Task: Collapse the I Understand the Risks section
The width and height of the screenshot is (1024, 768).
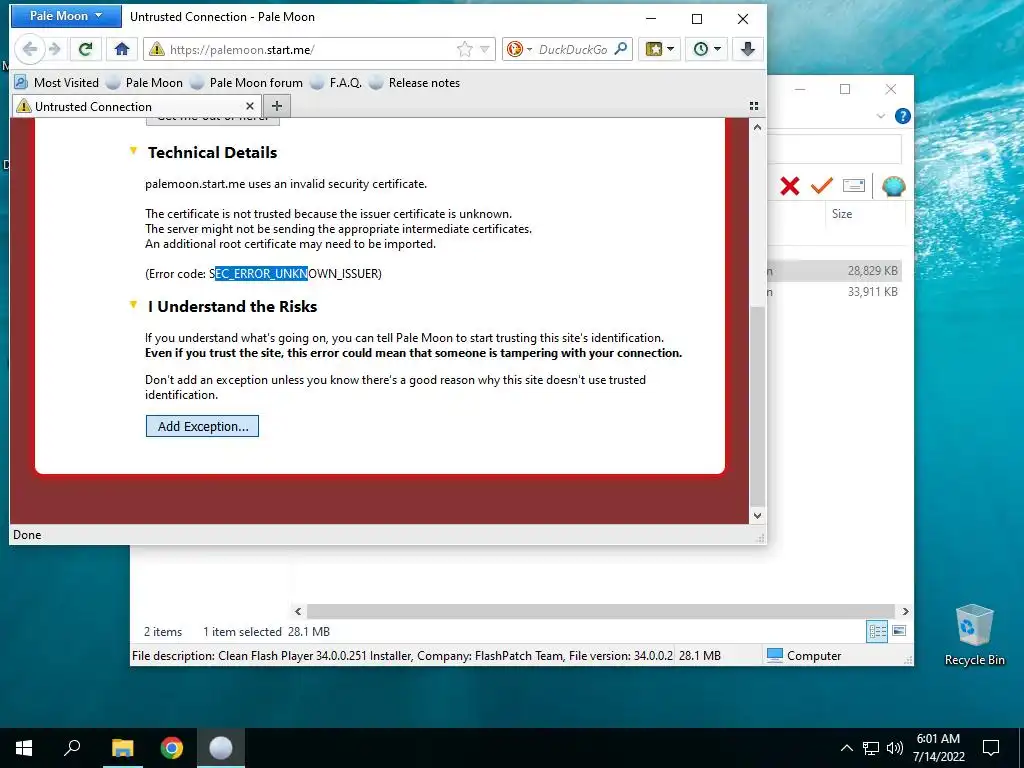Action: tap(133, 305)
